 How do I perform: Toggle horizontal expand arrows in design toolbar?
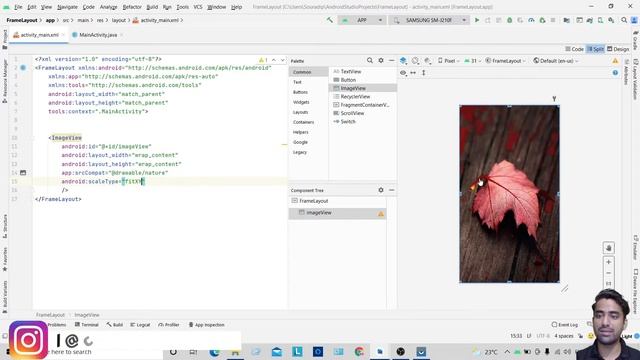pyautogui.click(x=413, y=73)
